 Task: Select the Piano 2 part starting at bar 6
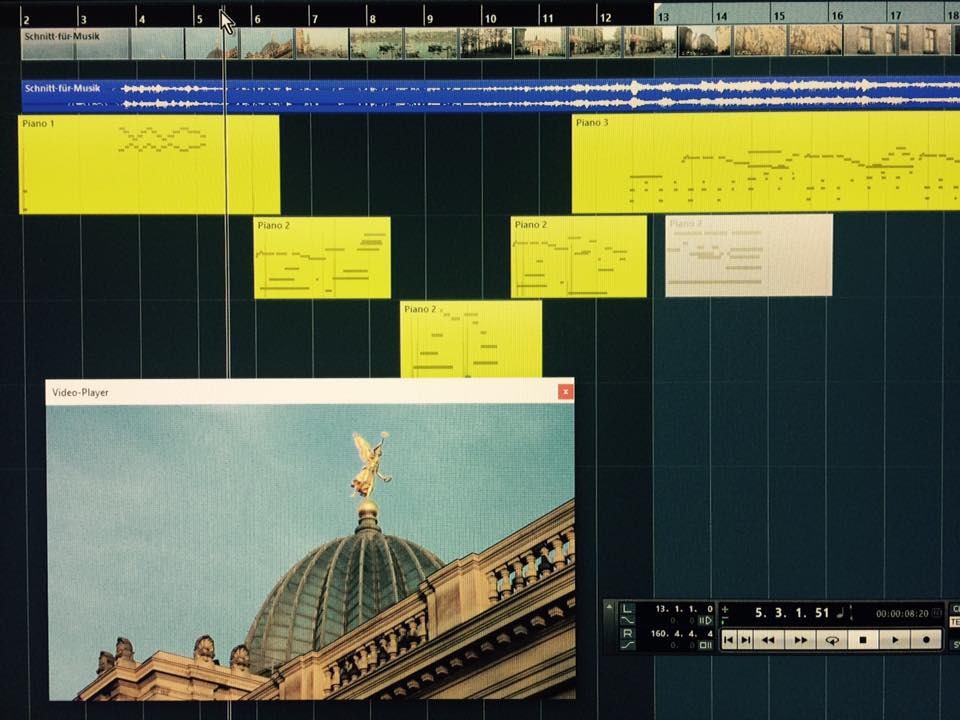322,258
